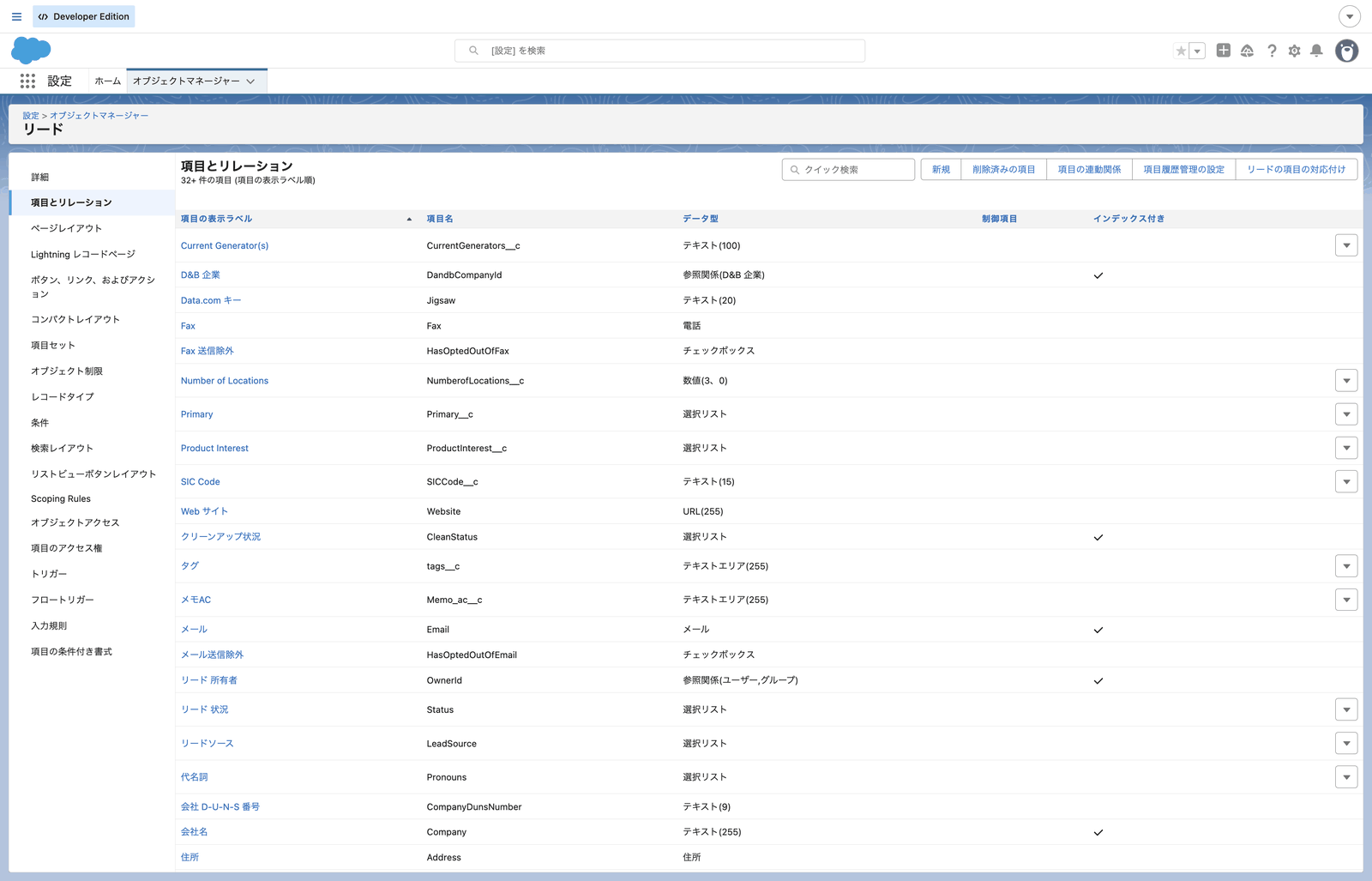Viewport: 1372px width, 881px height.
Task: Switch to the ホーム tab
Action: pyautogui.click(x=107, y=81)
